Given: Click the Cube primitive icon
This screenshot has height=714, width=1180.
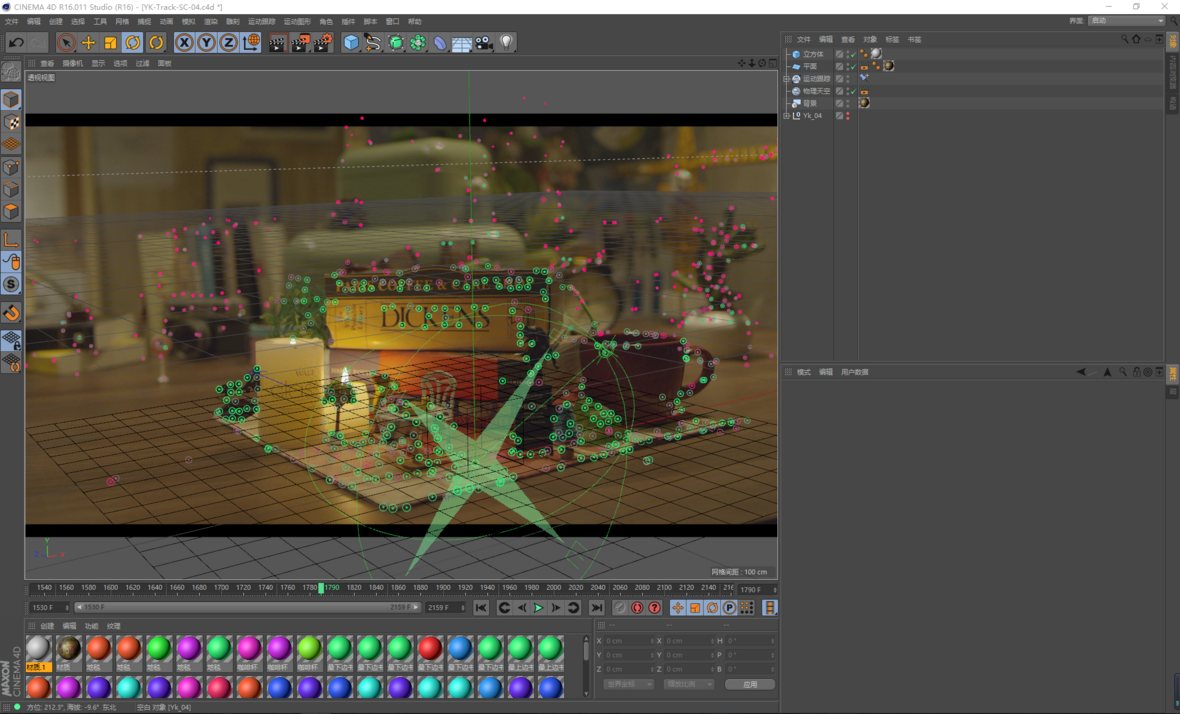Looking at the screenshot, I should pos(351,42).
